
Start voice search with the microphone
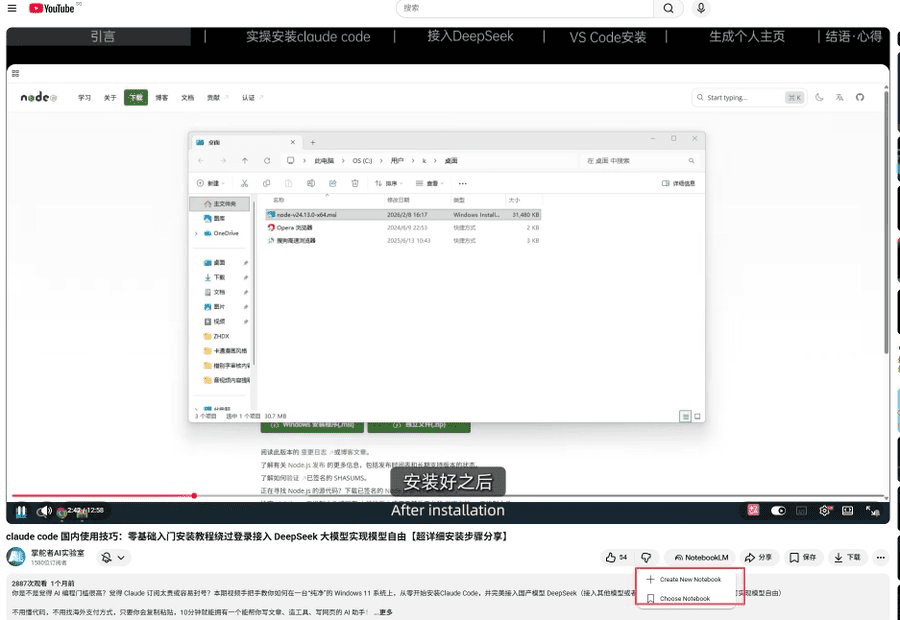701,8
